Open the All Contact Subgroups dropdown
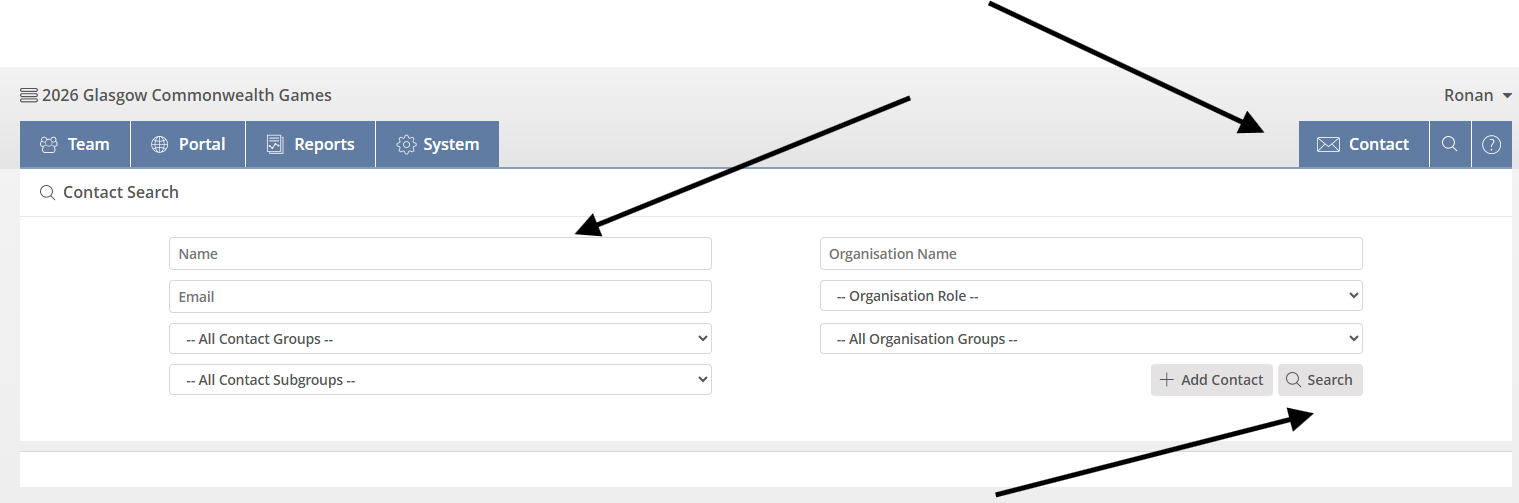Image resolution: width=1519 pixels, height=503 pixels. (440, 380)
